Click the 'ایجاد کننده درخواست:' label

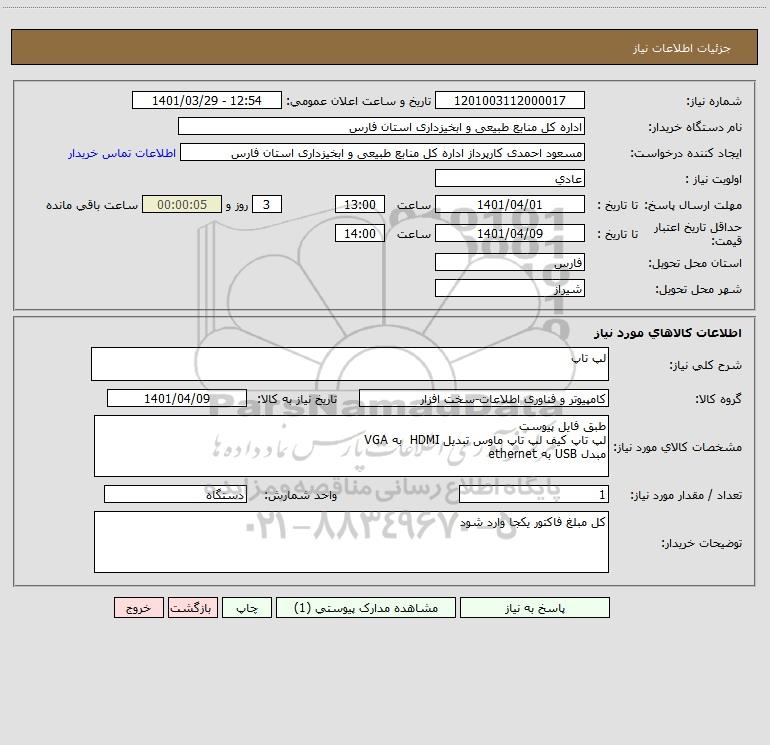pos(686,153)
